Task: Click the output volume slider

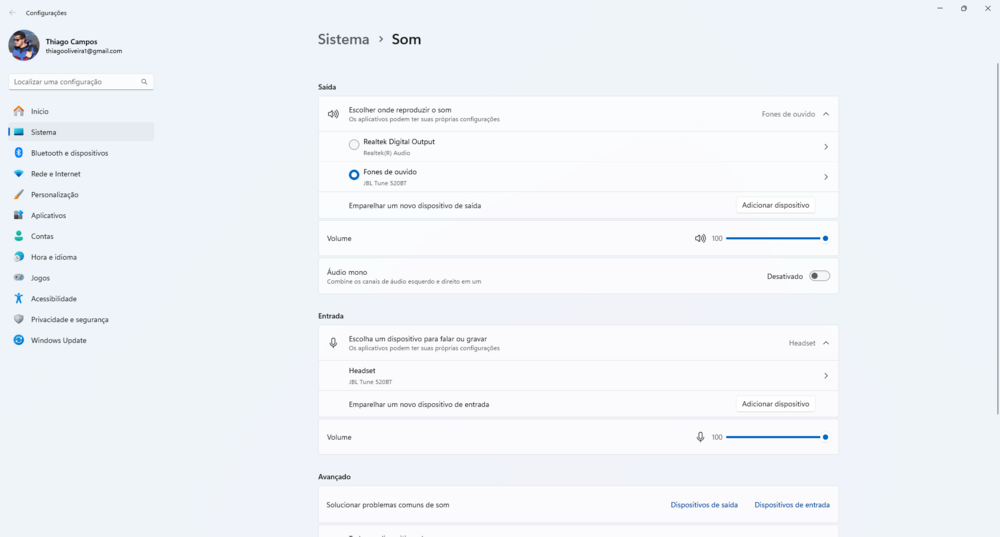Action: tap(774, 239)
